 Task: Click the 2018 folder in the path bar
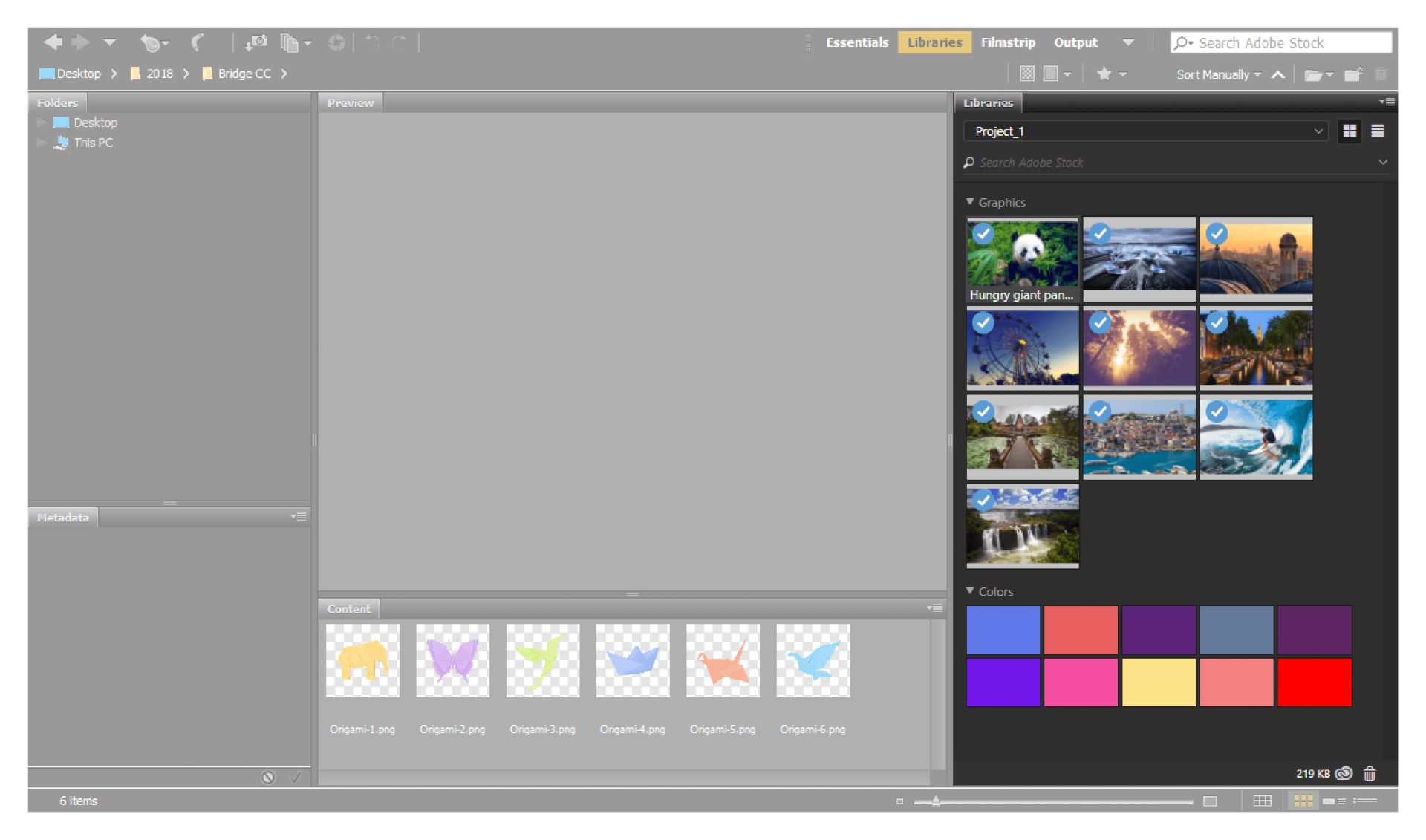pos(152,74)
